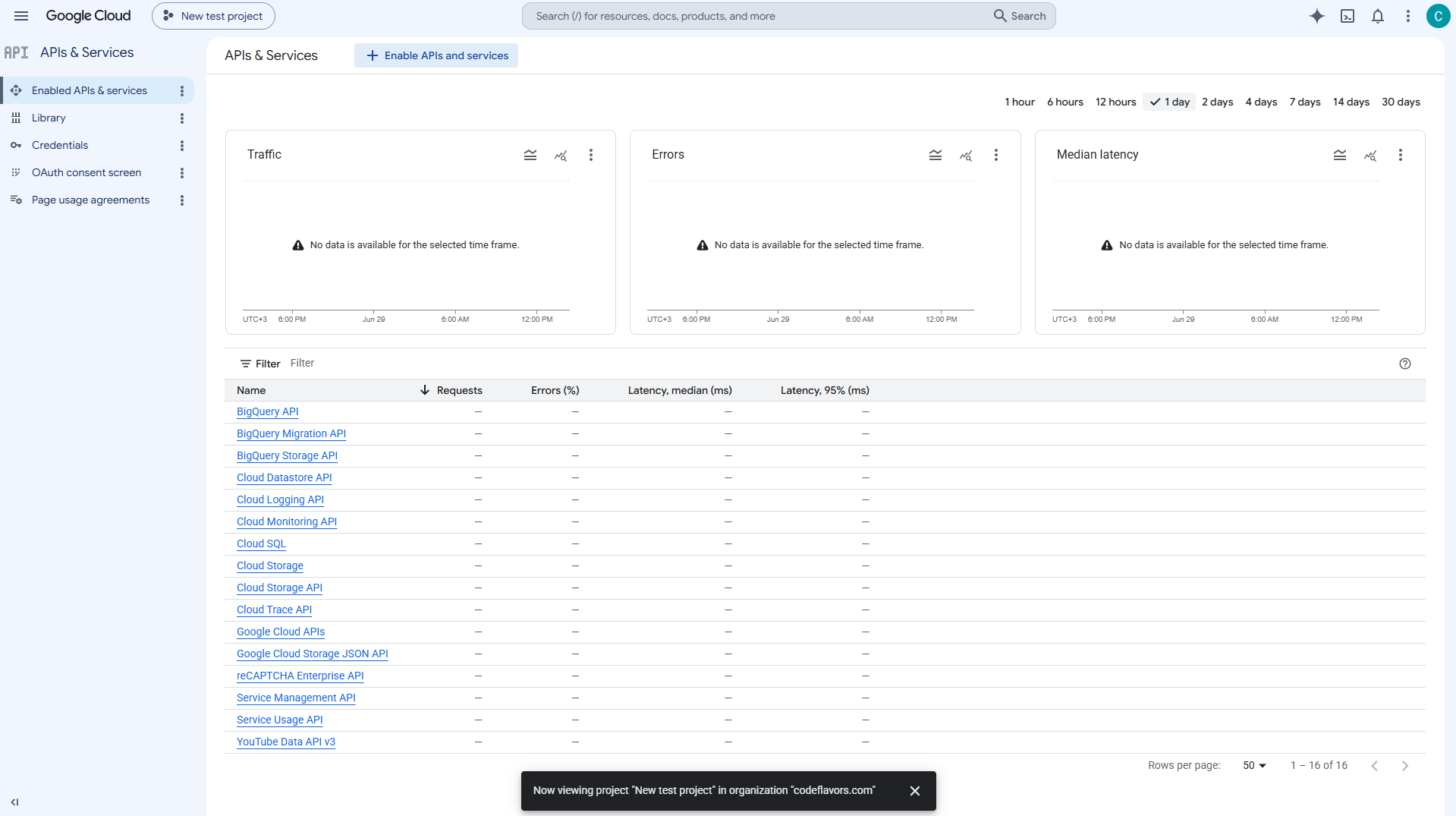Open Enabled APIs & services page
This screenshot has width=1456, height=816.
click(90, 90)
